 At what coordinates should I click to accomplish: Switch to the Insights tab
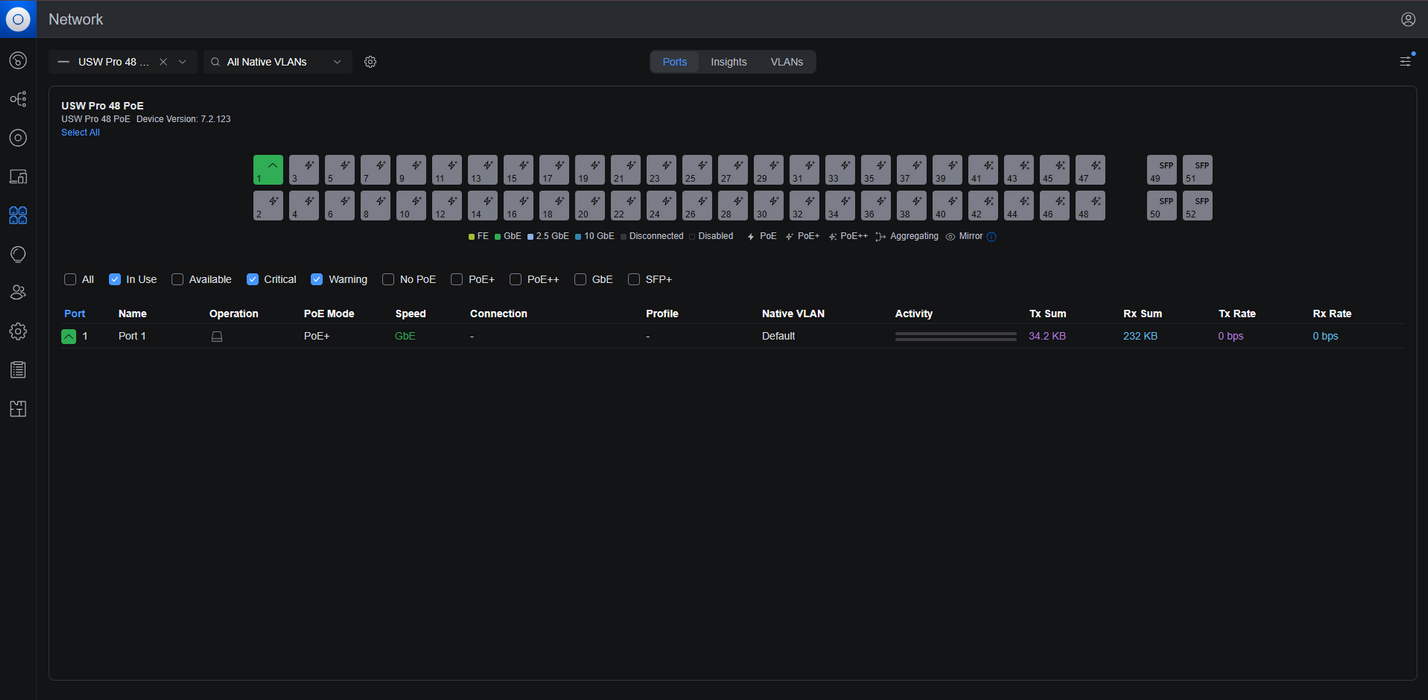729,62
